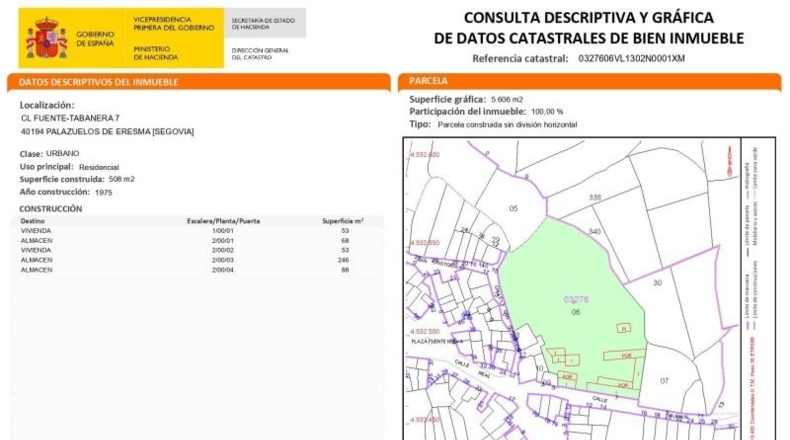Click map coordinate label '4.532.550'
Image resolution: width=790 pixels, height=440 pixels.
425,243
